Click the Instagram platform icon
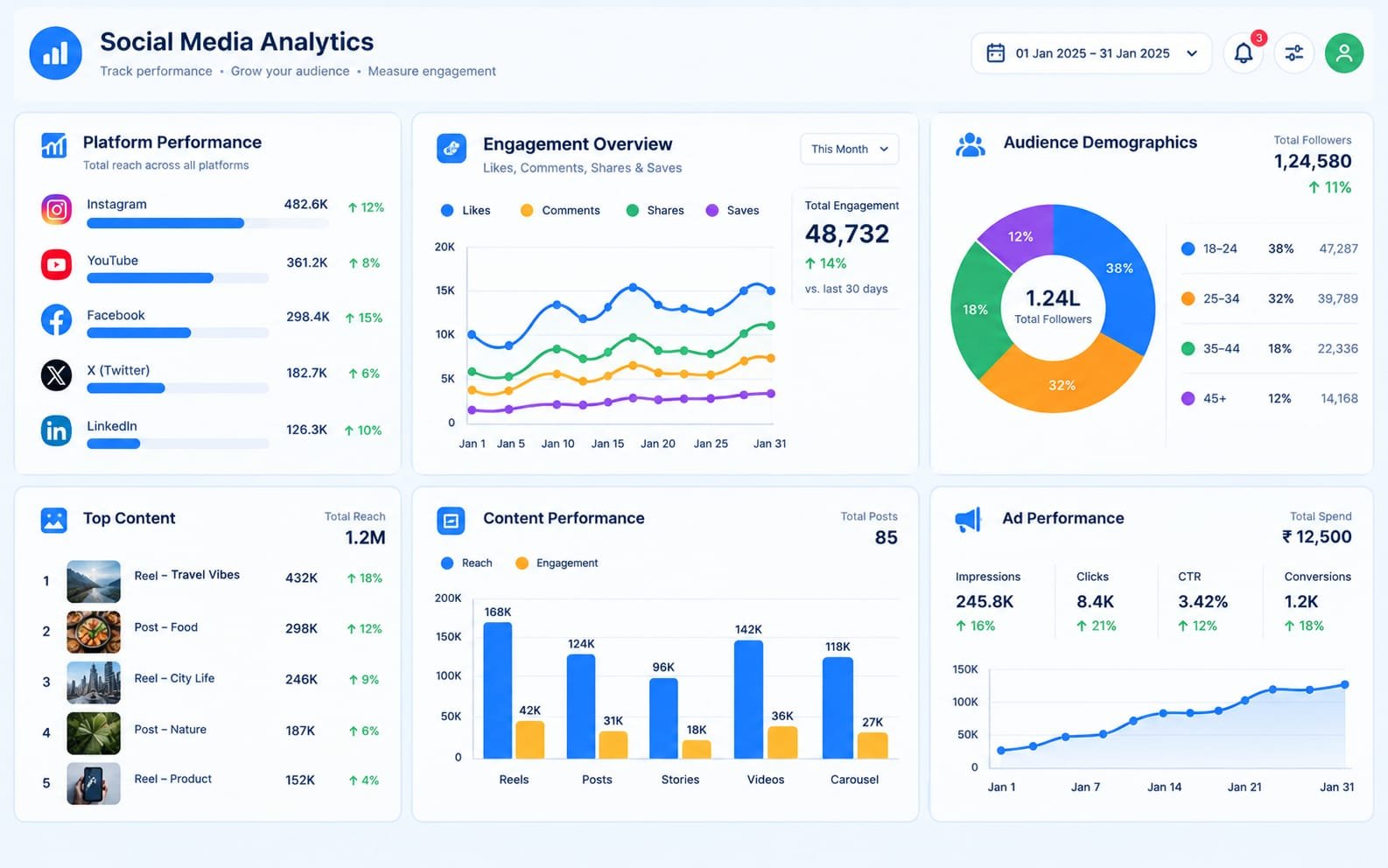The width and height of the screenshot is (1388, 868). tap(57, 210)
